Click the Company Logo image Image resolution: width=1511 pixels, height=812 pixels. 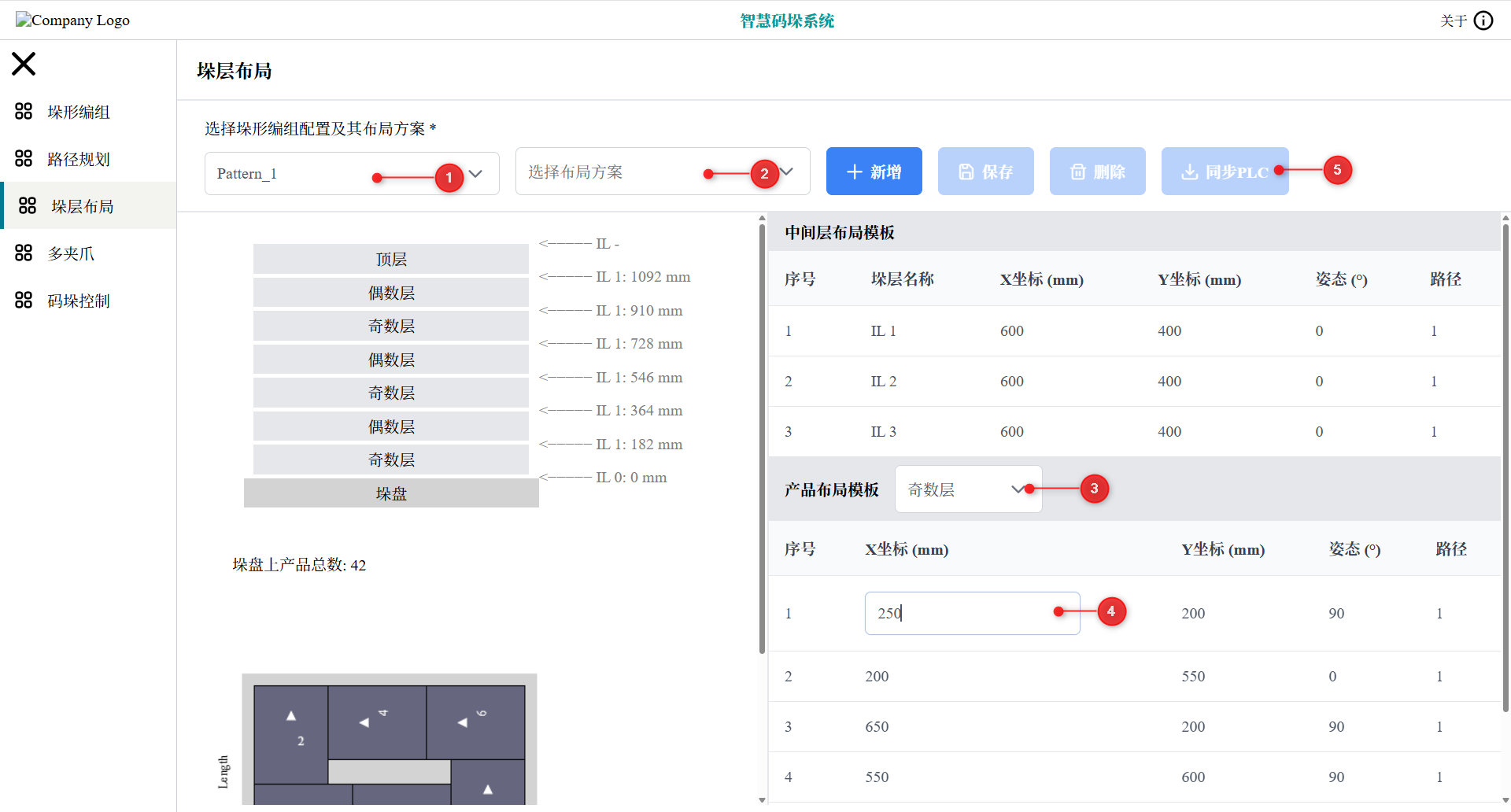click(72, 20)
